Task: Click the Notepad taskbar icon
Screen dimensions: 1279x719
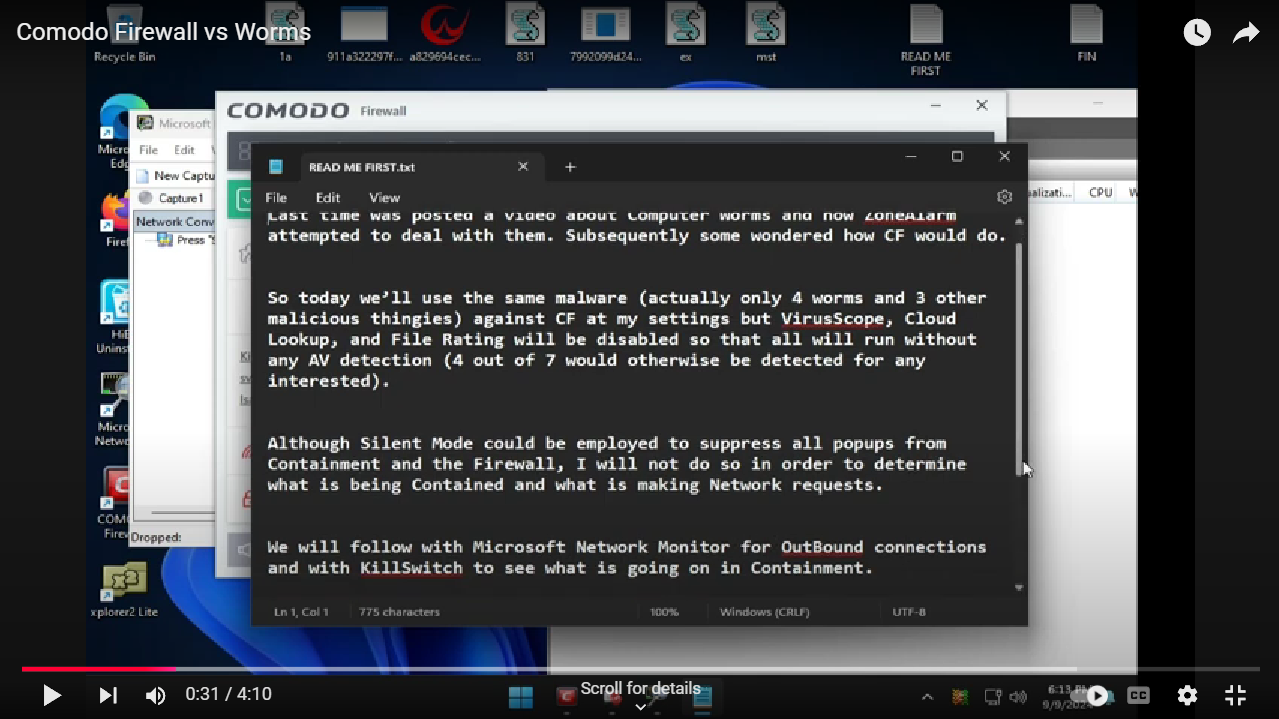Action: [x=703, y=696]
